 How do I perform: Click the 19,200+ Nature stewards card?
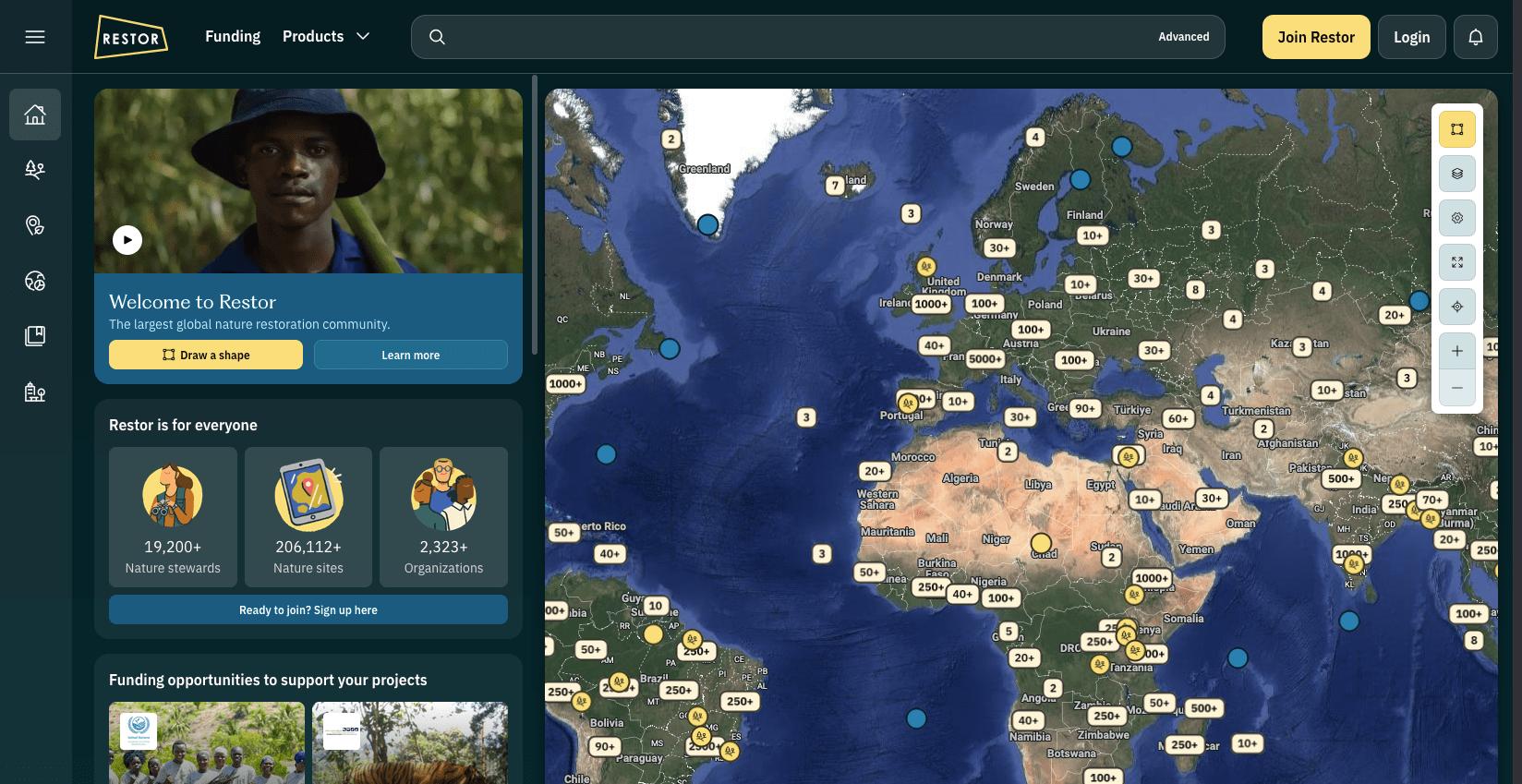pyautogui.click(x=173, y=517)
